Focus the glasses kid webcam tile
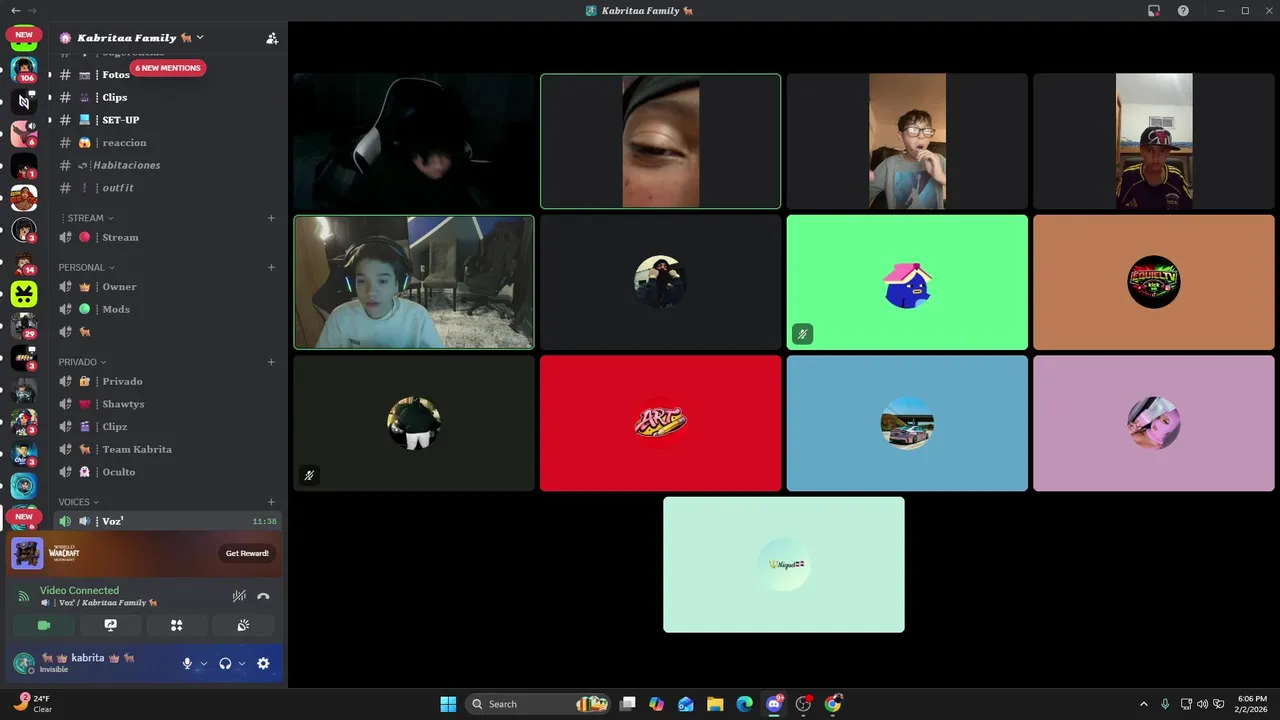The image size is (1280, 720). (907, 141)
